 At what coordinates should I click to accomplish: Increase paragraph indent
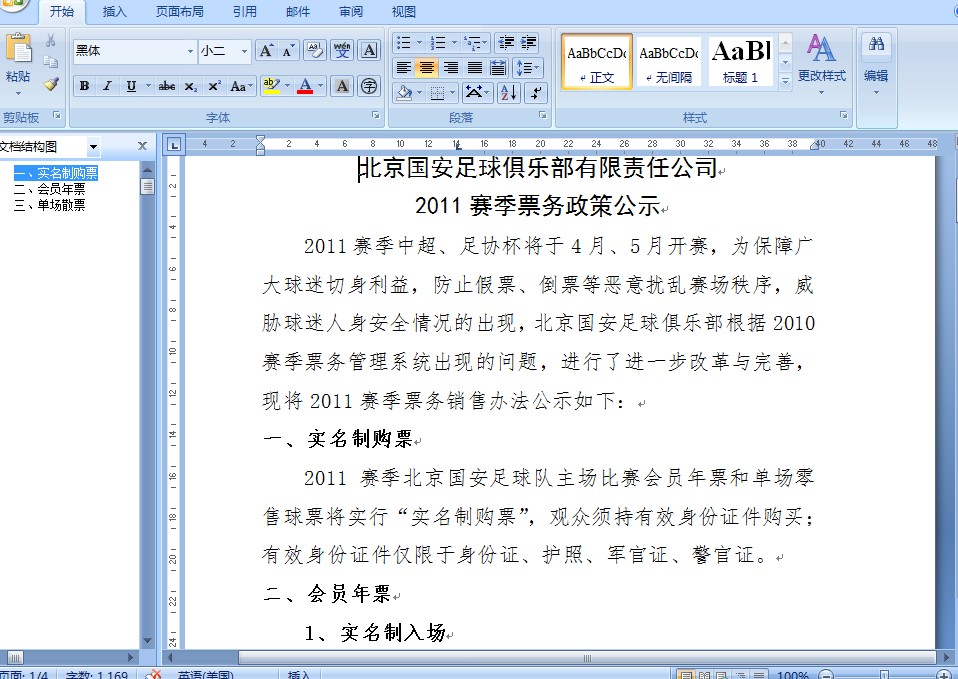[528, 42]
